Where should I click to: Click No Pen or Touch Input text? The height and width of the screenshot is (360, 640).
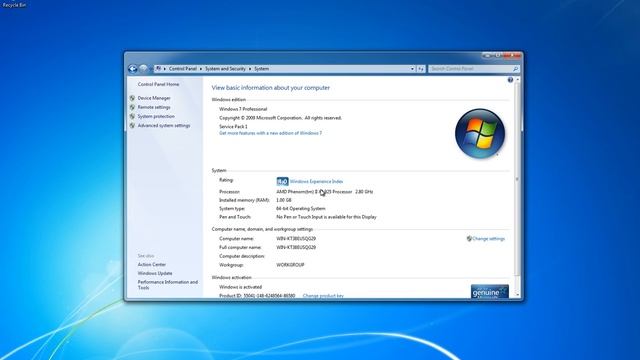coord(326,217)
